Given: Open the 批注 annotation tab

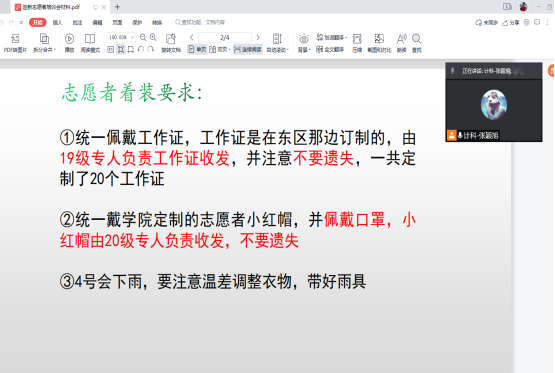Looking at the screenshot, I should [x=77, y=23].
